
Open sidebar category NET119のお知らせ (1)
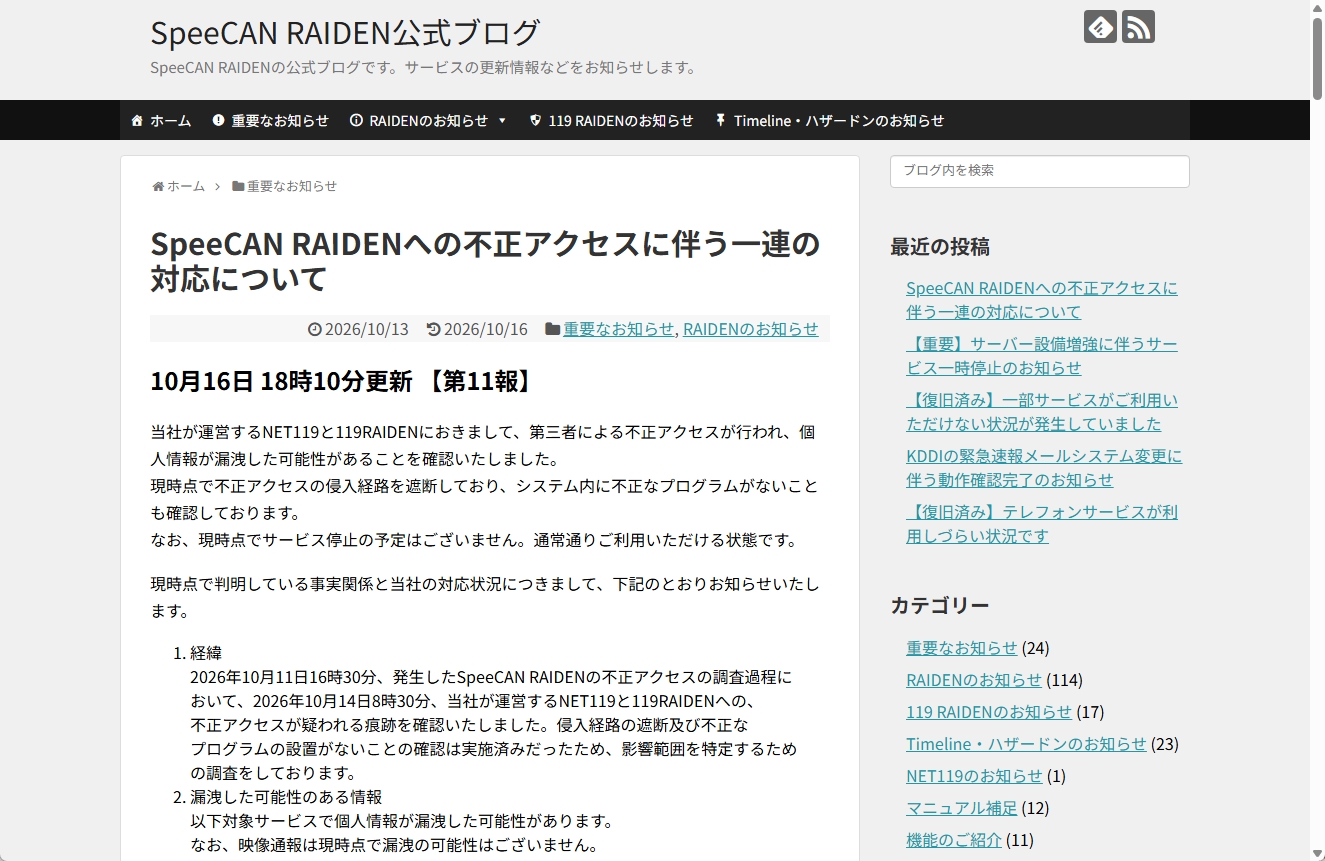pos(974,776)
